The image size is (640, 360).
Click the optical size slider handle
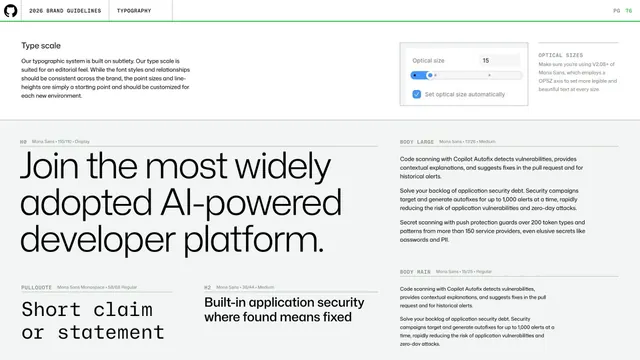point(430,75)
